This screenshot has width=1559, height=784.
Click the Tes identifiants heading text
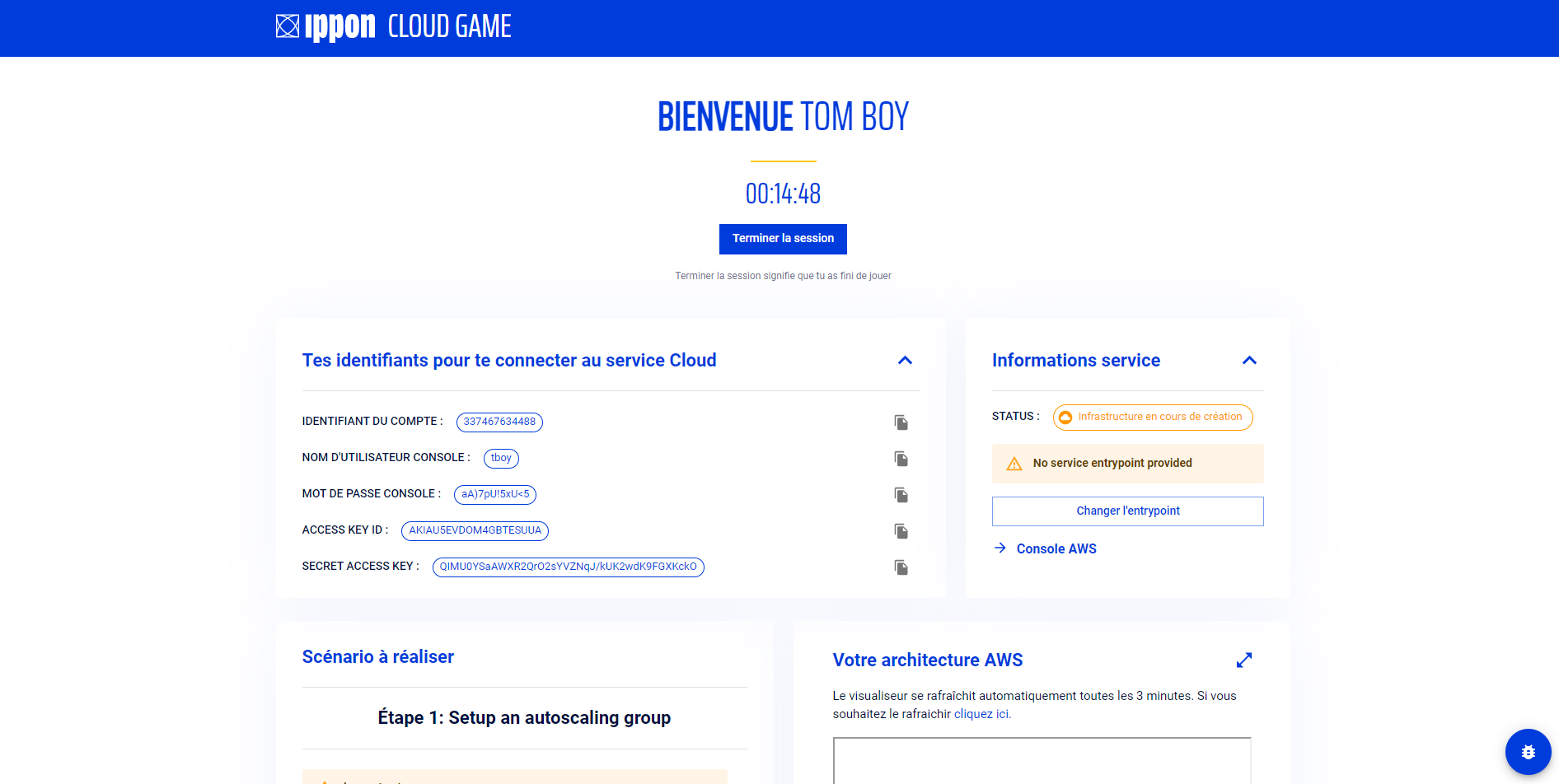(509, 360)
